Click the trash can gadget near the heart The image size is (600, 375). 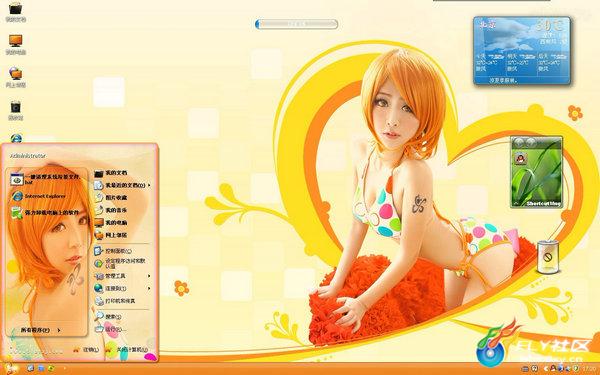point(548,256)
